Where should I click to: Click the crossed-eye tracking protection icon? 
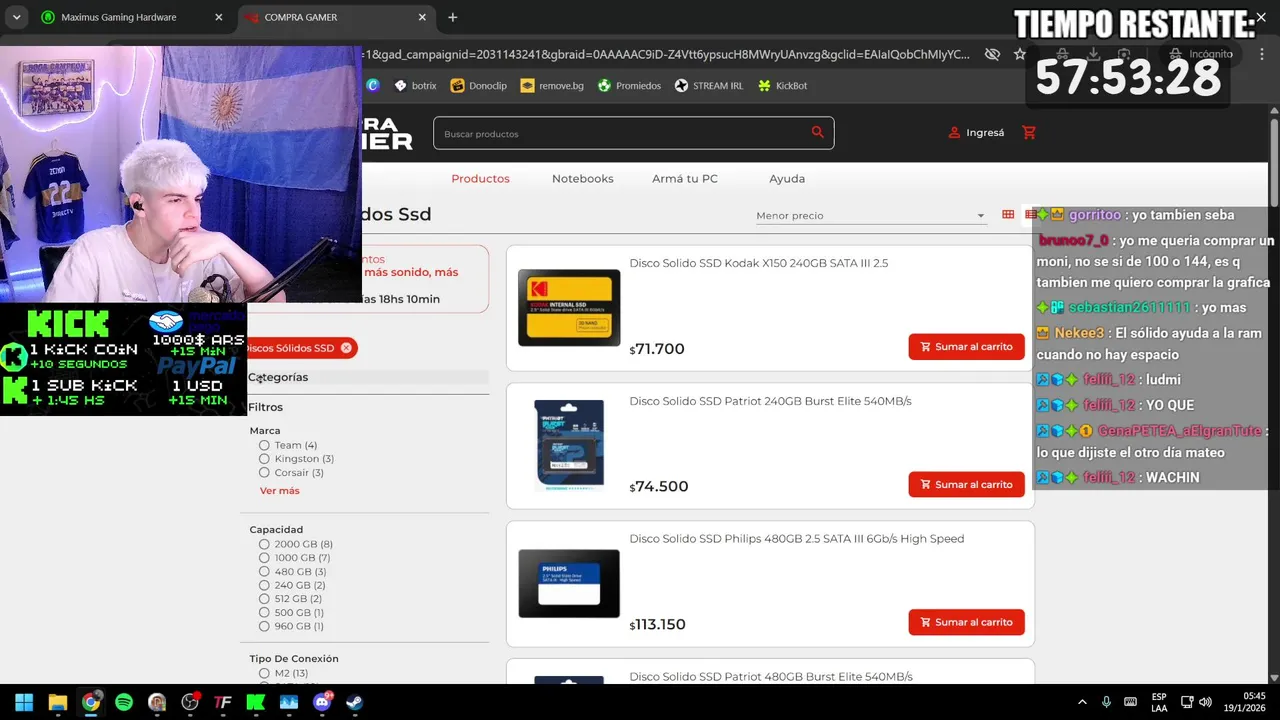tap(992, 54)
